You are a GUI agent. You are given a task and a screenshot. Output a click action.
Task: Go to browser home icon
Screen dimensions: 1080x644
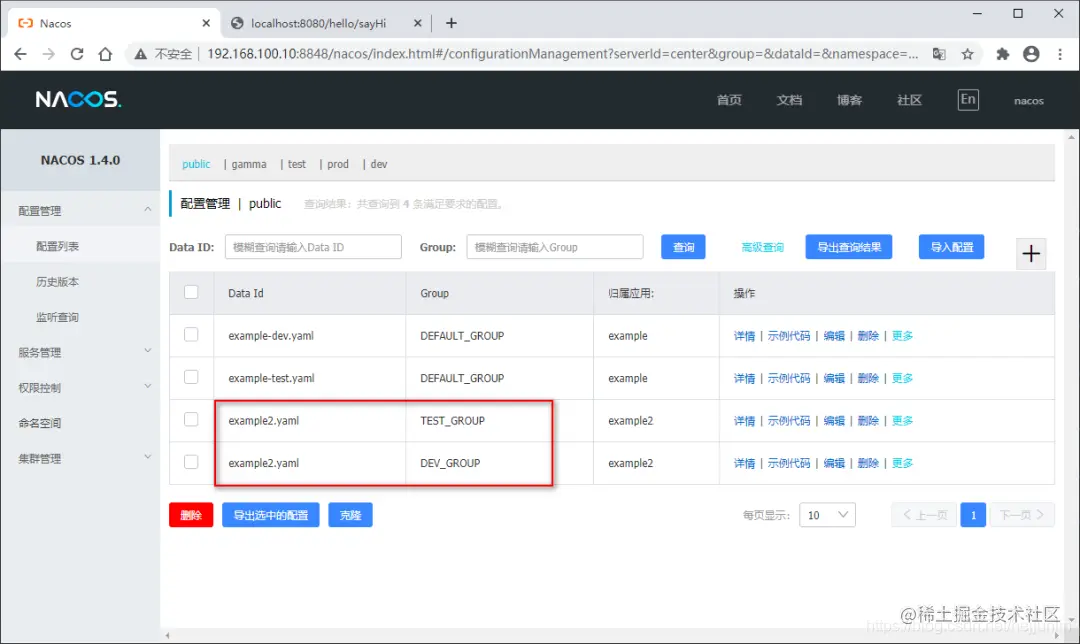105,54
